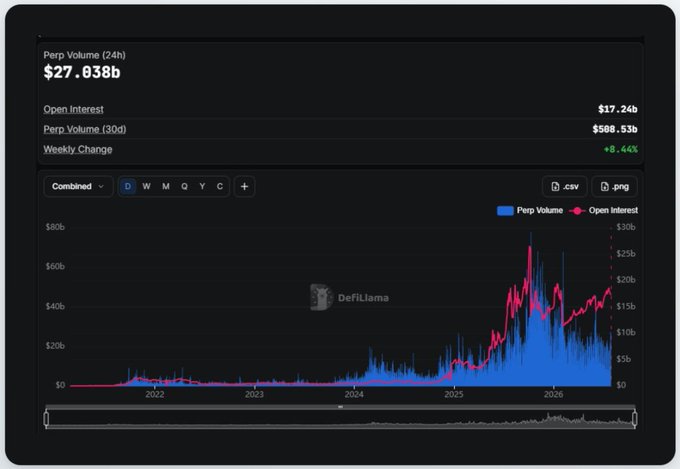
Task: Click the .png file icon
Action: pyautogui.click(x=605, y=187)
